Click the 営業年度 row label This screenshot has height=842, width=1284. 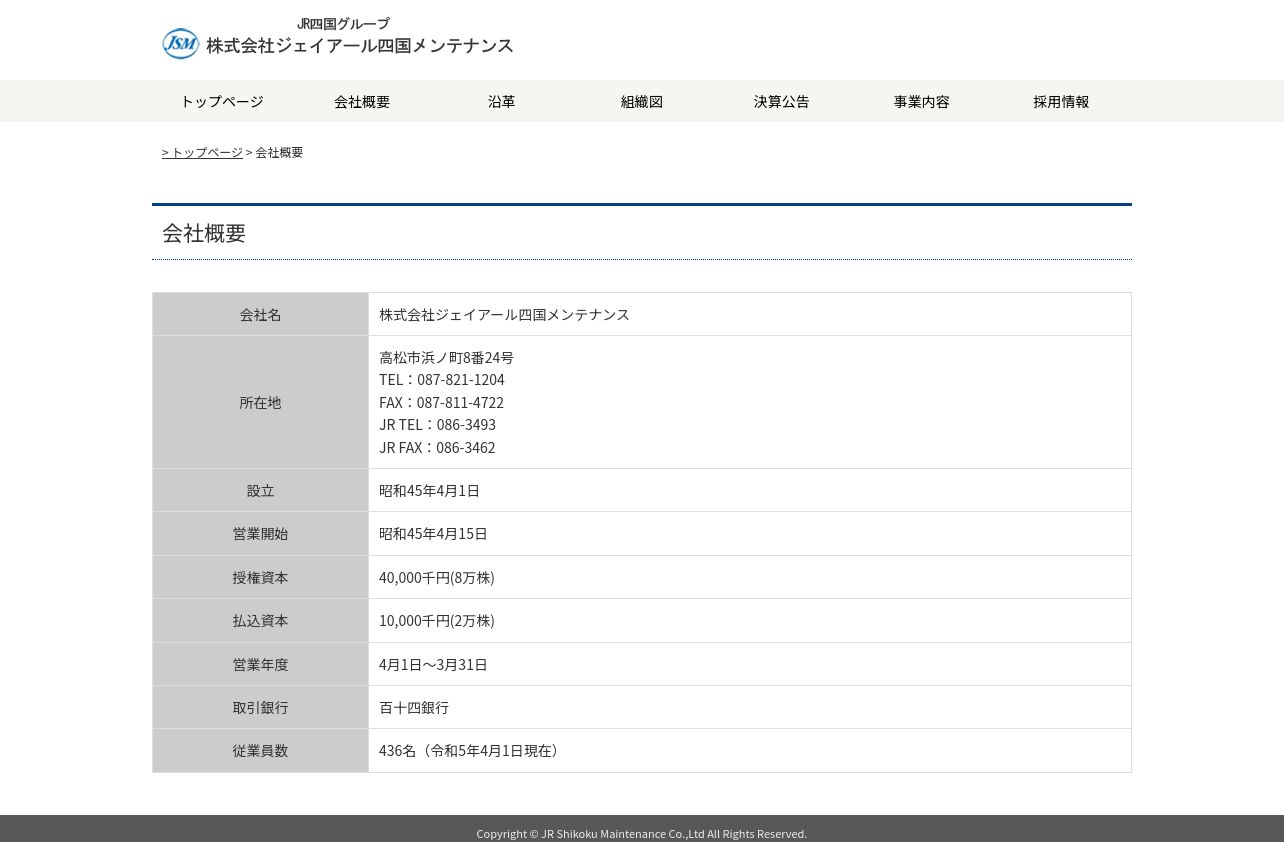tap(260, 664)
